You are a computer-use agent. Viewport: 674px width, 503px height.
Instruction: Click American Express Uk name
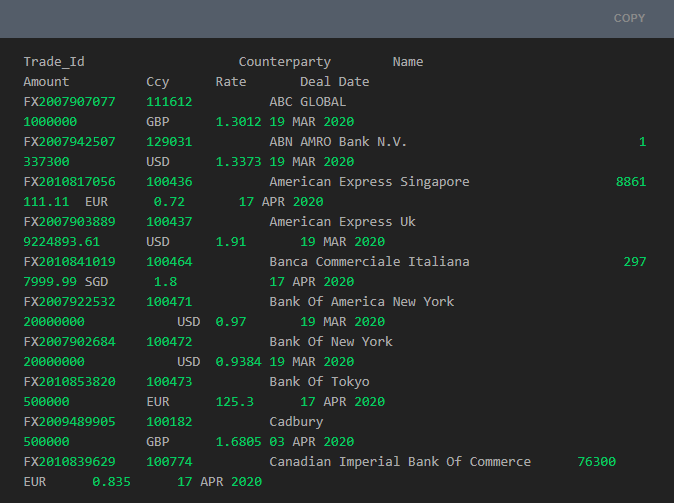(x=342, y=222)
